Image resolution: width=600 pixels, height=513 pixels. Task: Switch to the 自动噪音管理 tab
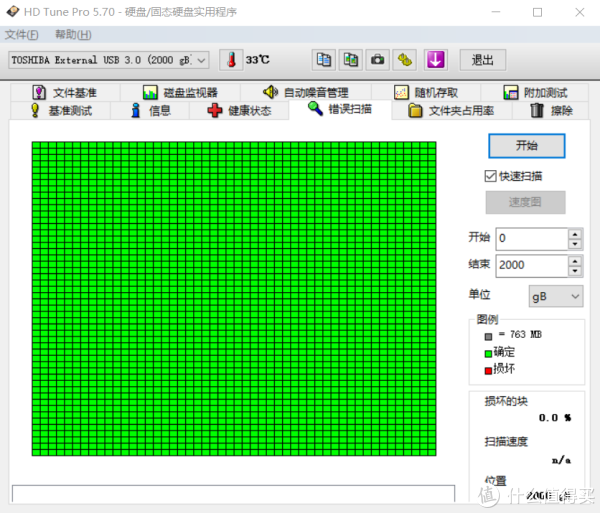coord(306,92)
